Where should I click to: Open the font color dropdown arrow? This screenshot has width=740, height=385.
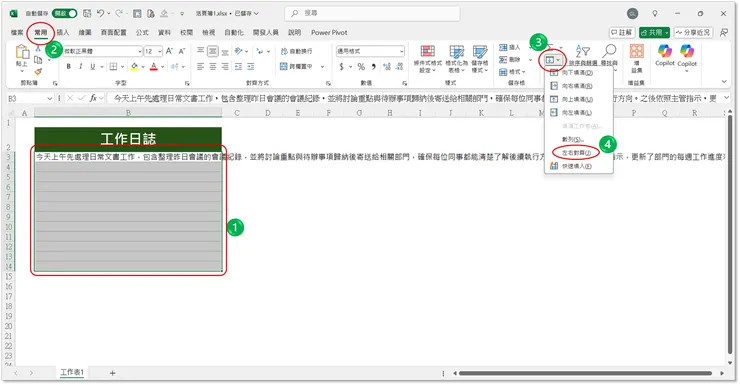coord(162,67)
